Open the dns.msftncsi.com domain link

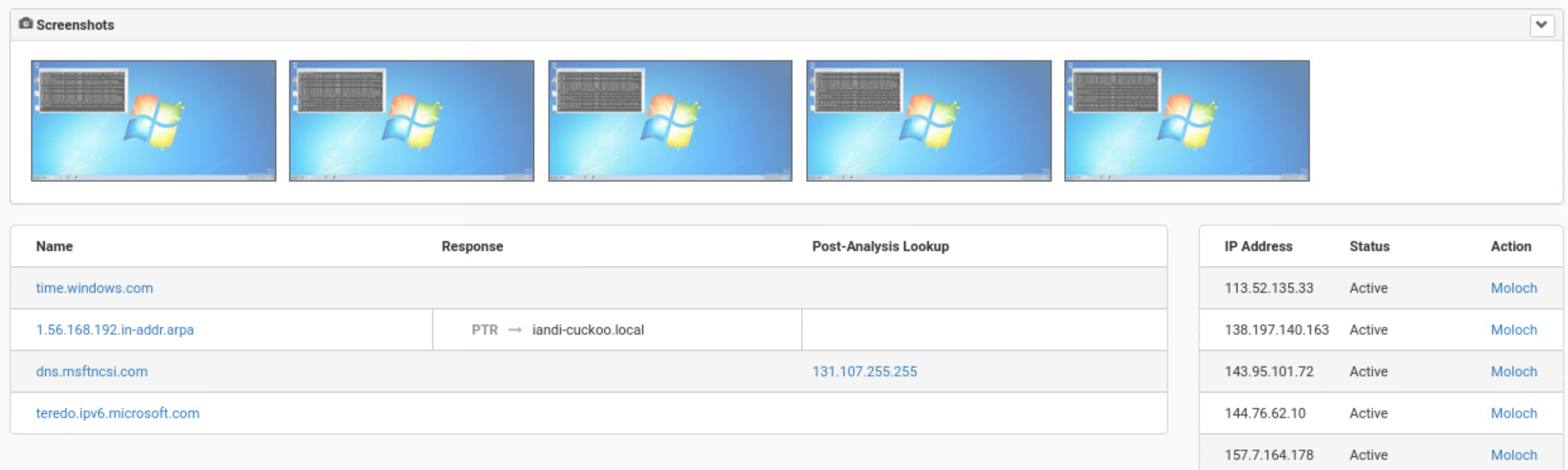[x=92, y=372]
